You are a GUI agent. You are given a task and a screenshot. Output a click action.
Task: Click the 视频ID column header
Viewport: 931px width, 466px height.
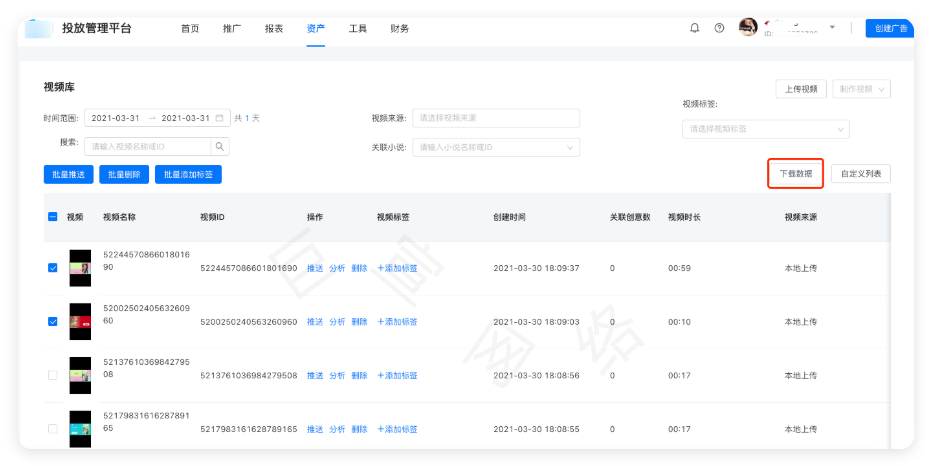coord(212,217)
